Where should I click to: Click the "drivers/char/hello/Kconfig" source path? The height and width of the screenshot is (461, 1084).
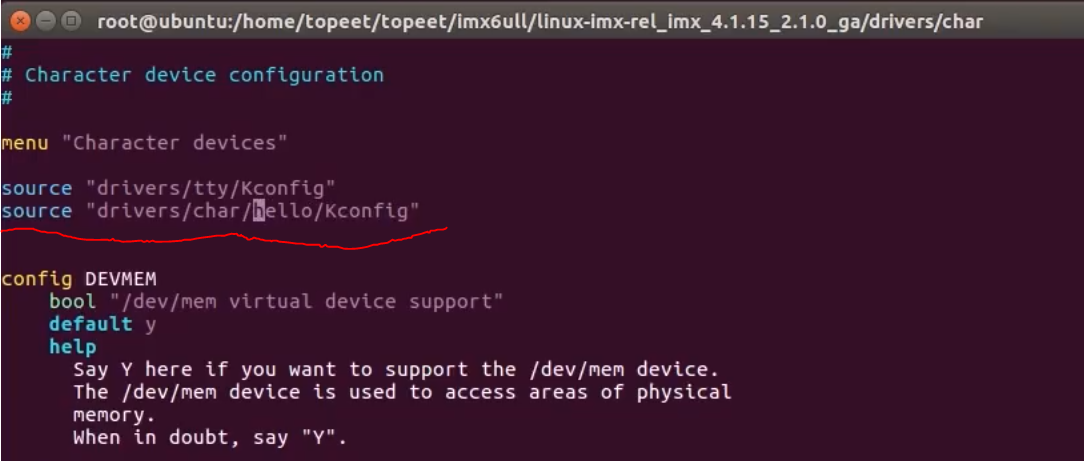click(x=253, y=211)
